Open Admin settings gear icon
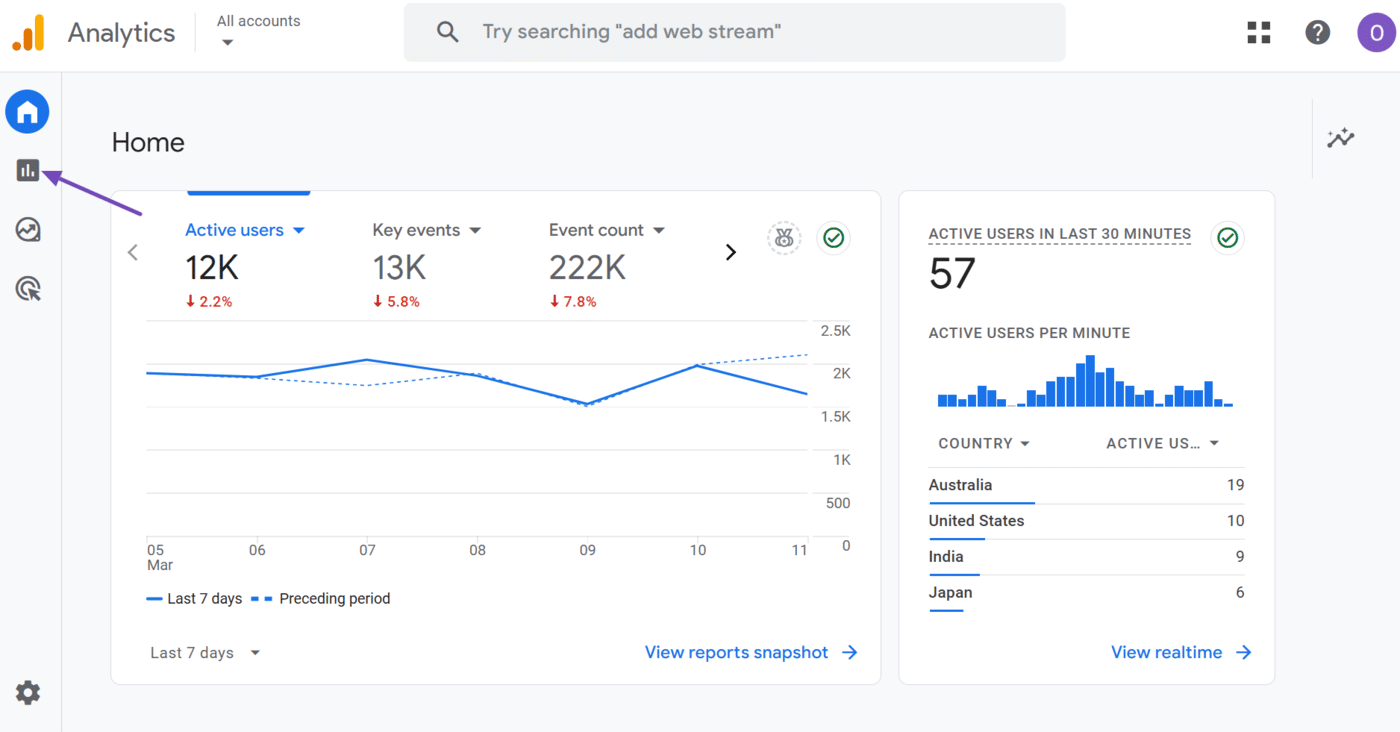 tap(28, 692)
